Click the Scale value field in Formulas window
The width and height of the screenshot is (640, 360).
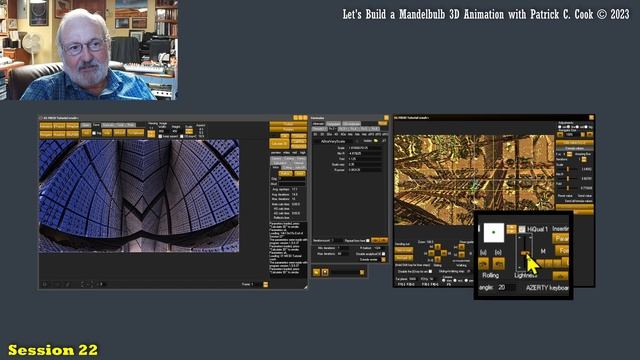pyautogui.click(x=364, y=148)
